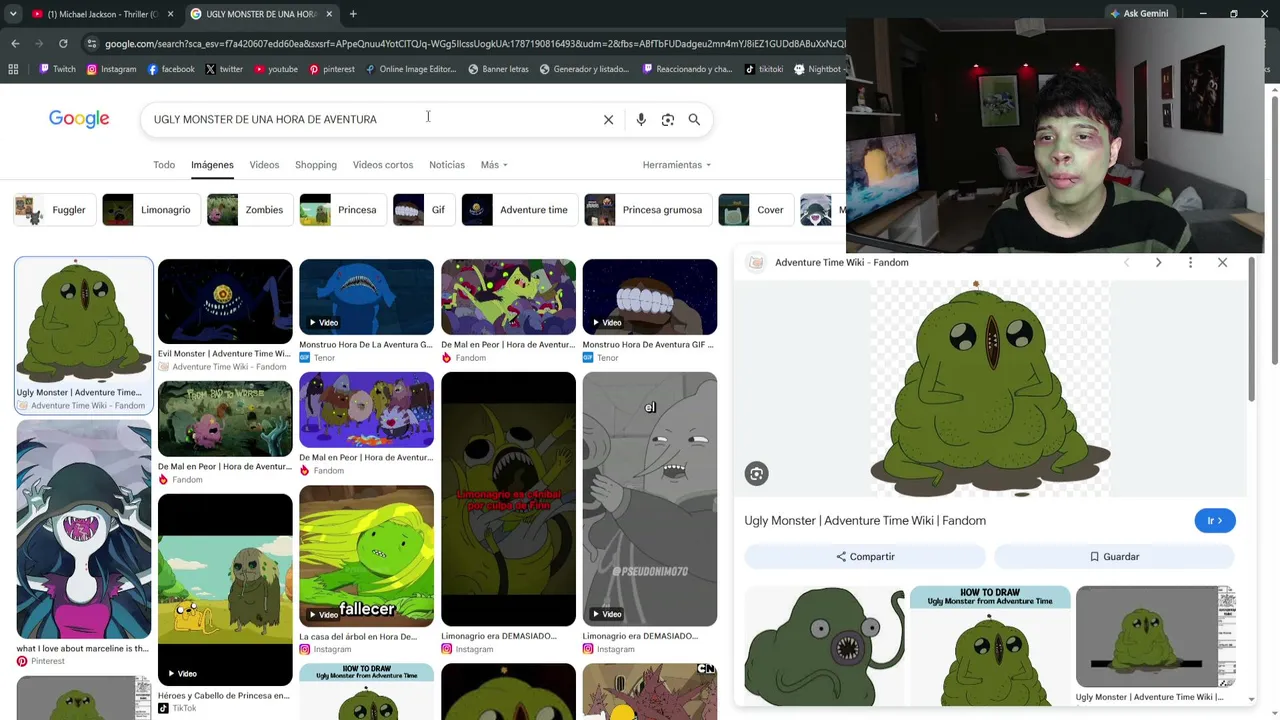Switch to the Michael Jackson Thriller tab
The height and width of the screenshot is (720, 1280).
[102, 14]
